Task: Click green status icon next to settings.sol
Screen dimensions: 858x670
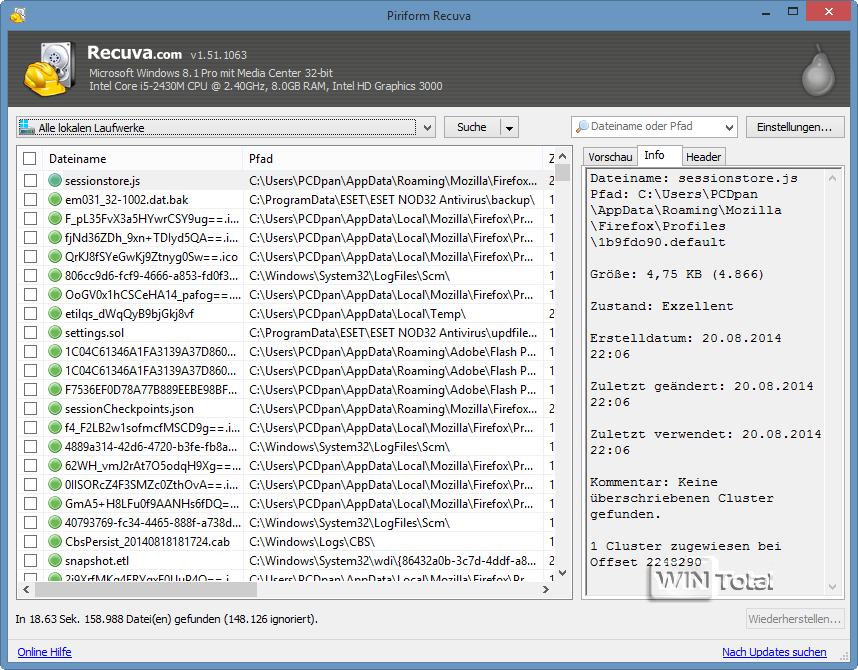Action: coord(55,333)
